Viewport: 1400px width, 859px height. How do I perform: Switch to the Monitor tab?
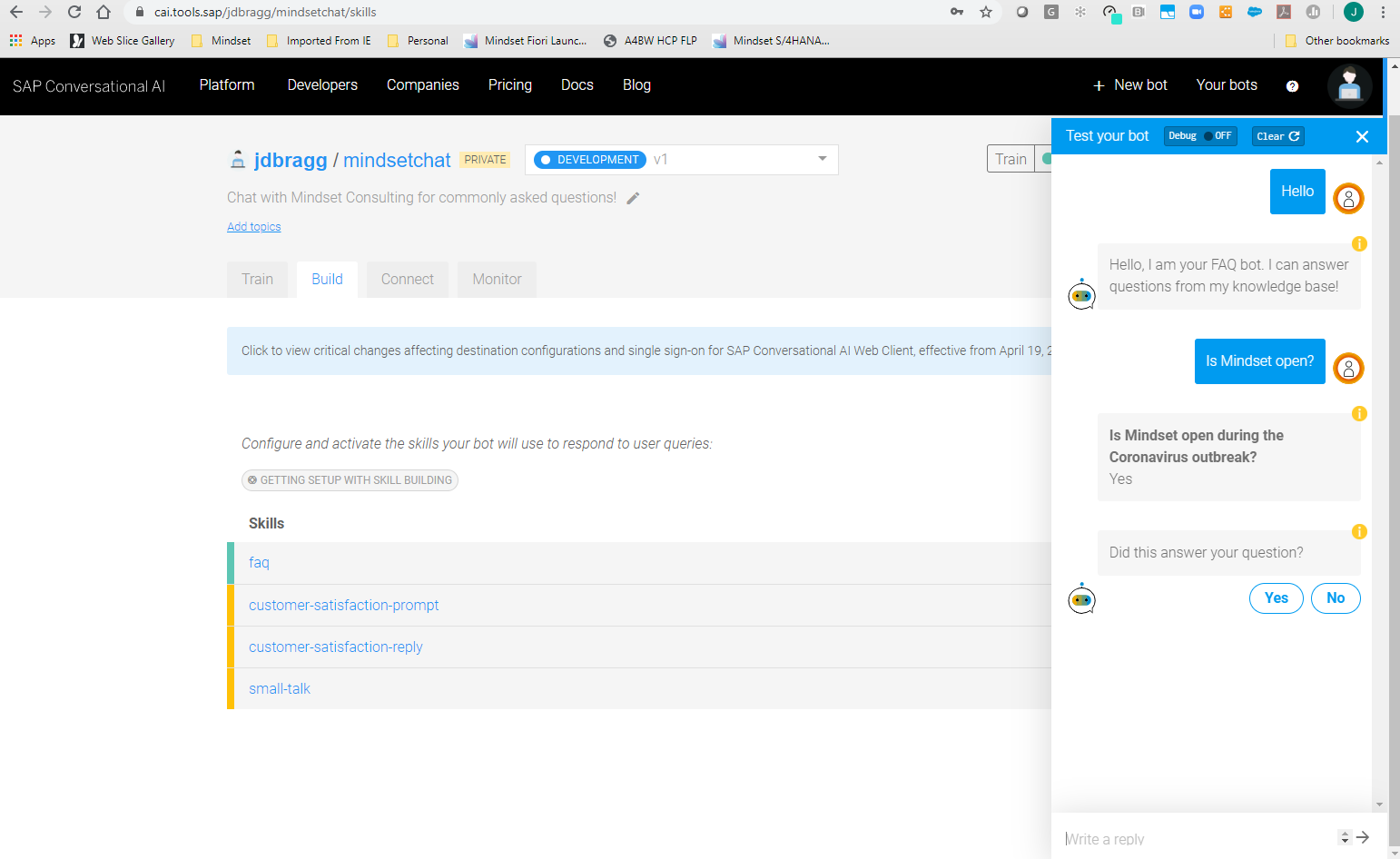(497, 280)
